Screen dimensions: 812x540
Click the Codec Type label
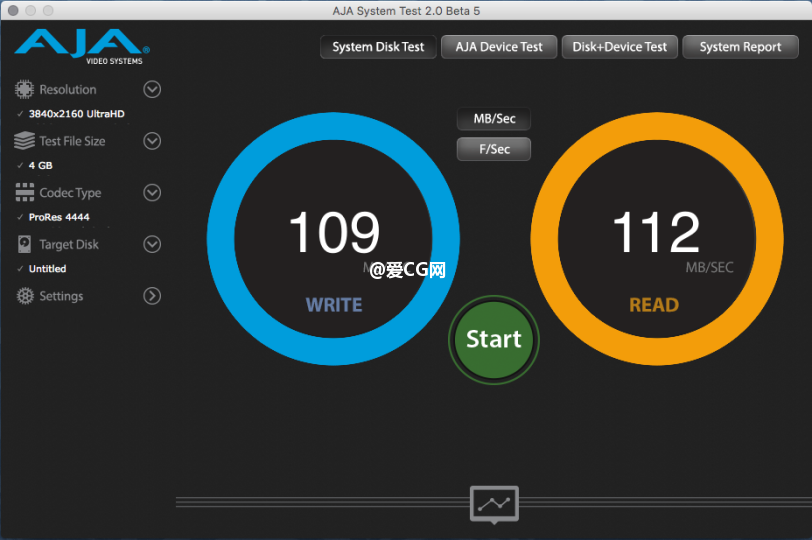[70, 193]
